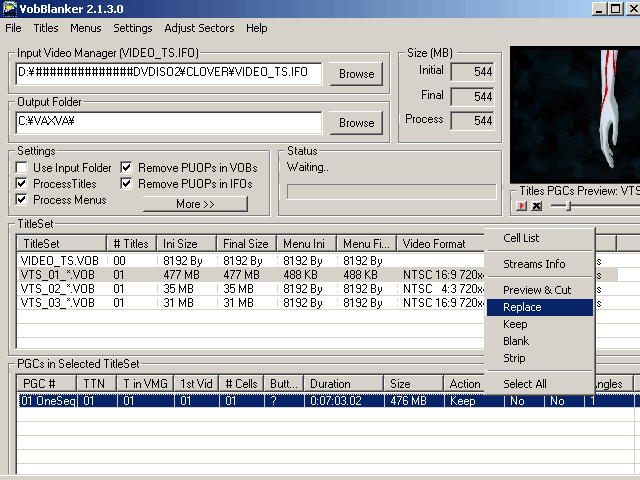Open the File menu
640x480 pixels.
coord(13,28)
